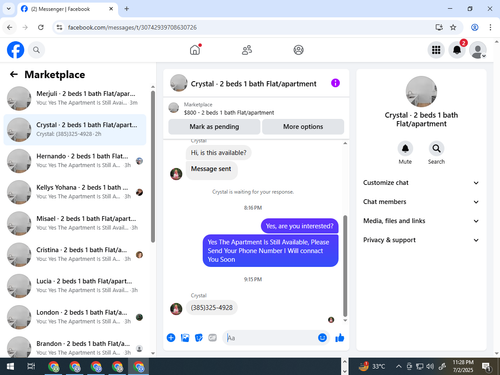Select the Messenger | Facebook tab
This screenshot has height=375, width=500.
click(67, 9)
